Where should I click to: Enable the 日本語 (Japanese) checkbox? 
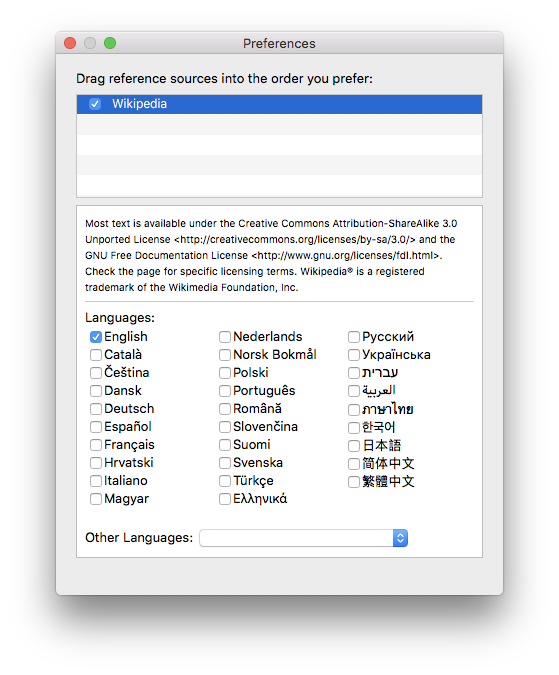point(354,446)
